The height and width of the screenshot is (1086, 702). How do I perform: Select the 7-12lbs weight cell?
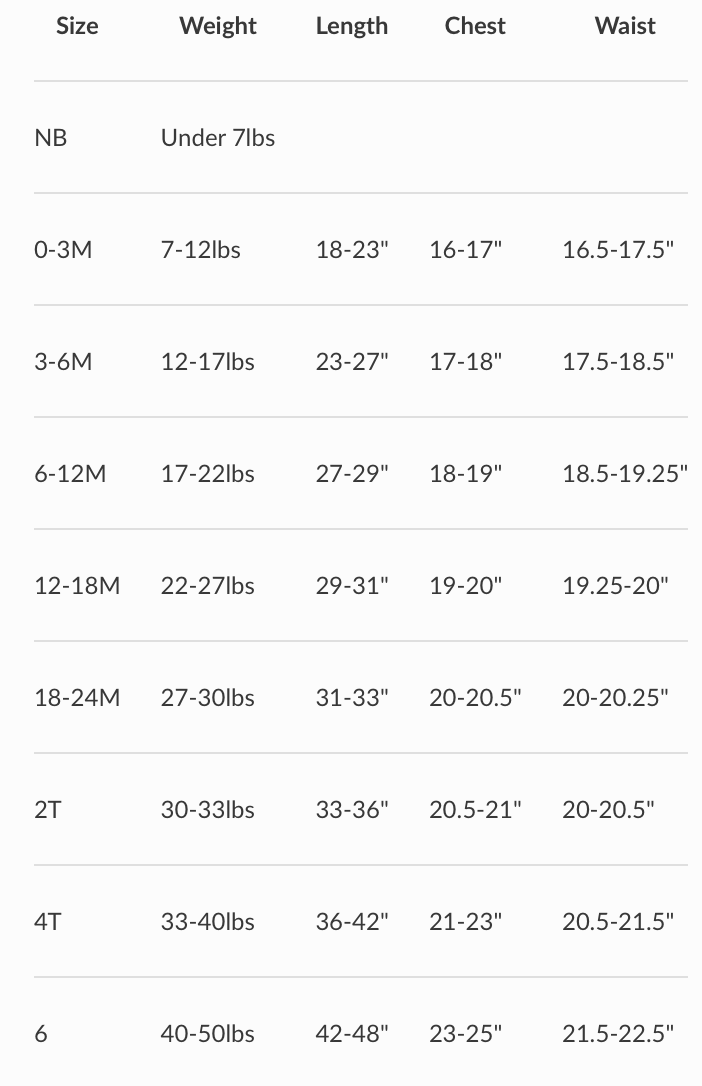pos(201,249)
